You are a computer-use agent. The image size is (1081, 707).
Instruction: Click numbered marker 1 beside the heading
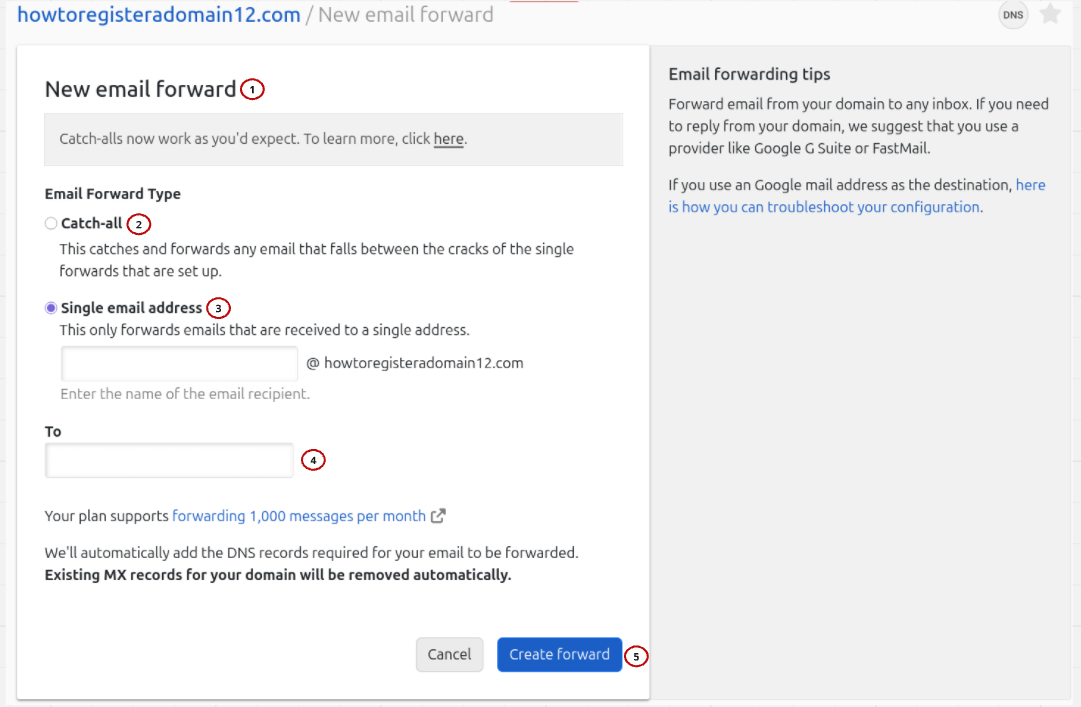[252, 90]
